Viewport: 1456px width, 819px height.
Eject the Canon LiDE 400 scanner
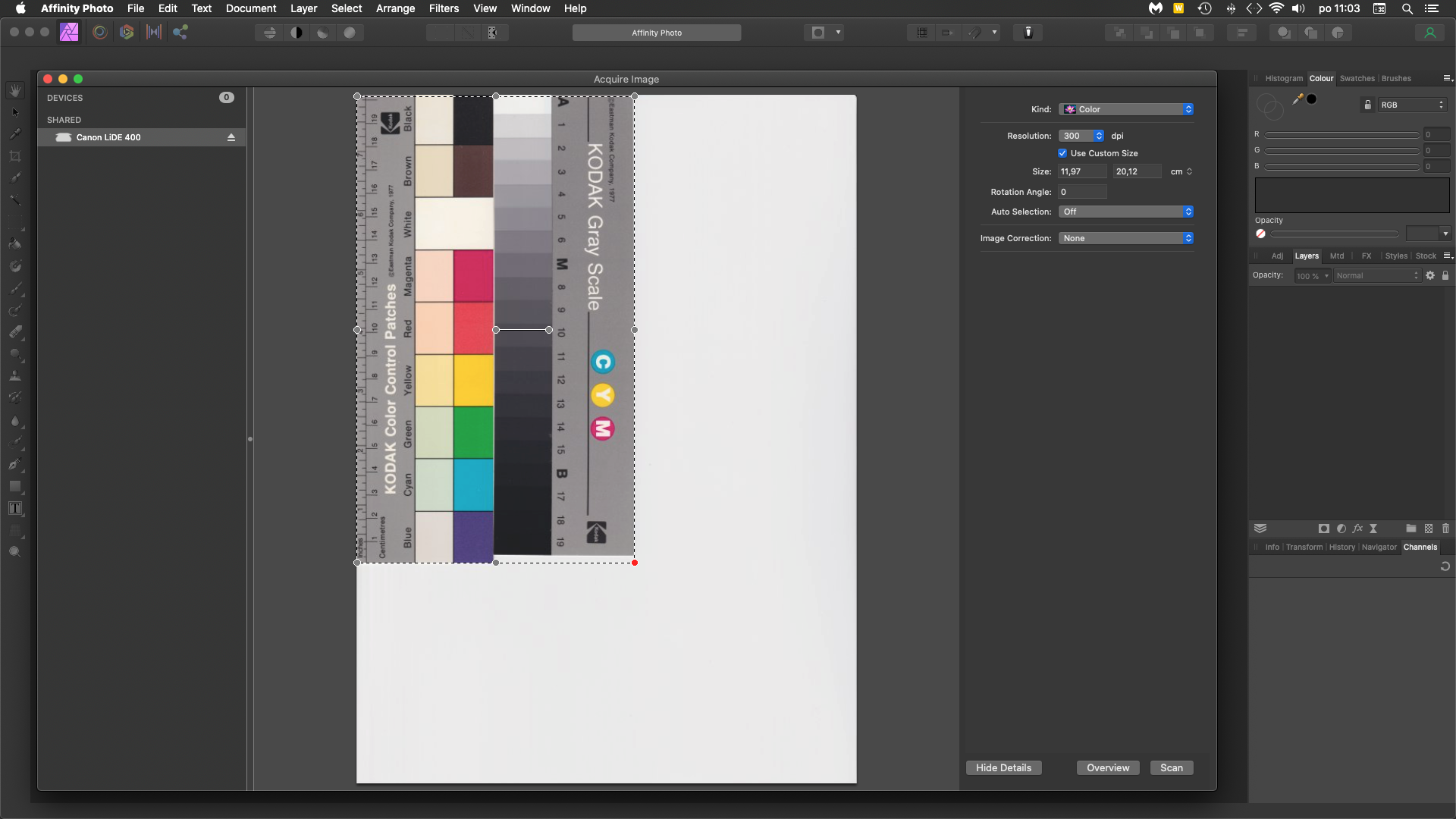click(x=231, y=137)
